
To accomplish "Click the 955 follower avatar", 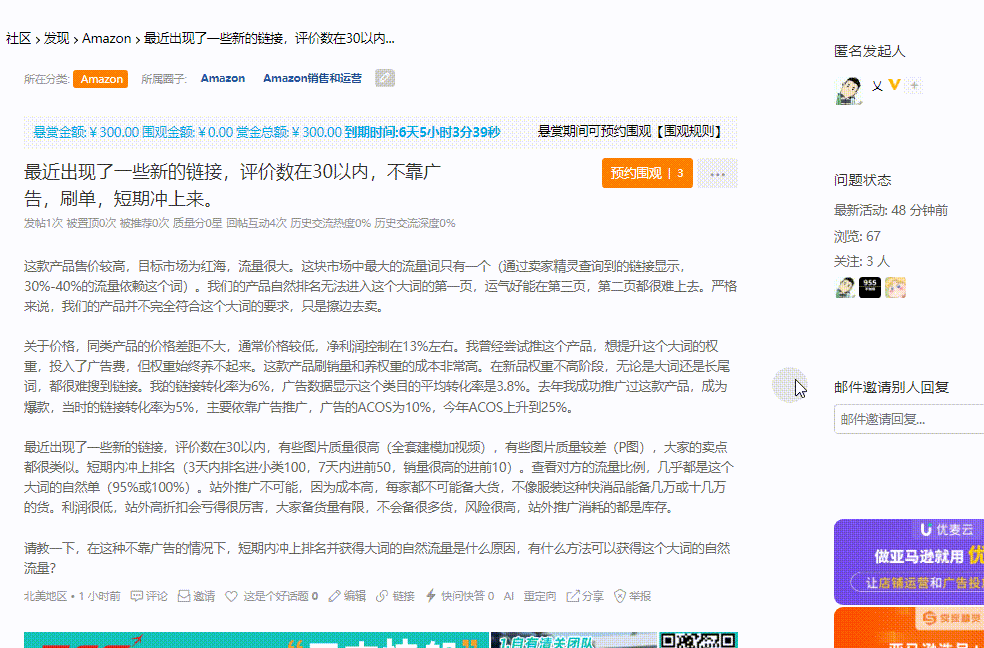I will (x=870, y=288).
